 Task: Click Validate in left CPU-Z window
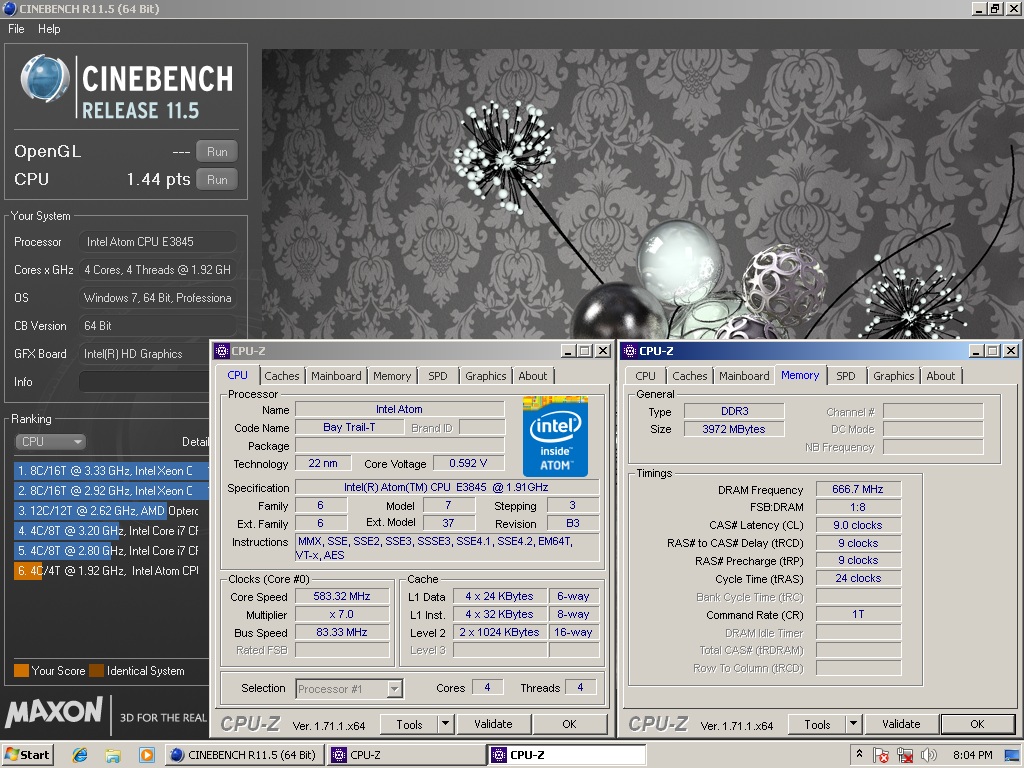(493, 724)
